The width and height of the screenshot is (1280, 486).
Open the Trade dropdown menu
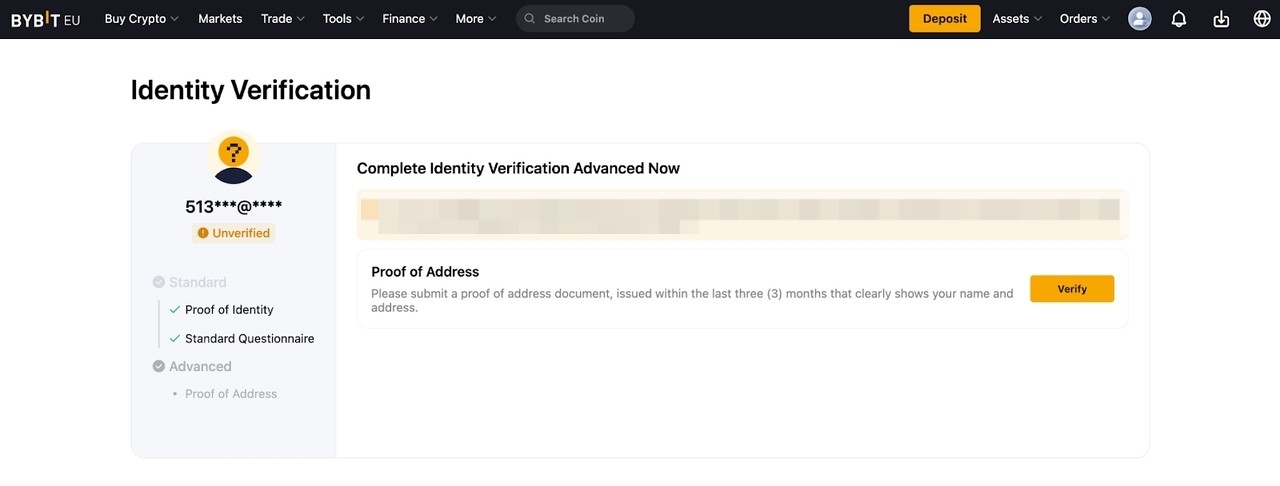click(x=282, y=19)
